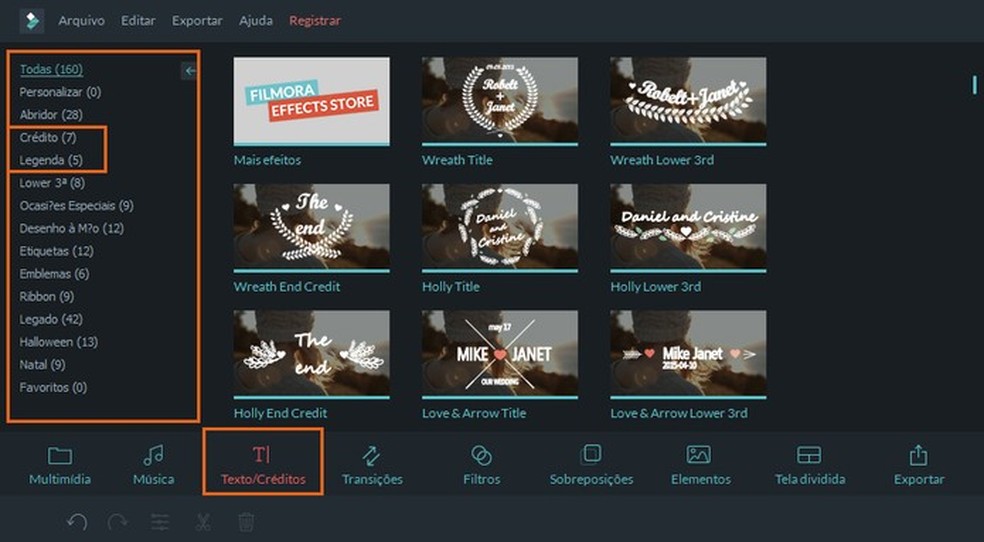Screen dimensions: 984x542
Task: Click the Registrar menu item
Action: (x=315, y=21)
